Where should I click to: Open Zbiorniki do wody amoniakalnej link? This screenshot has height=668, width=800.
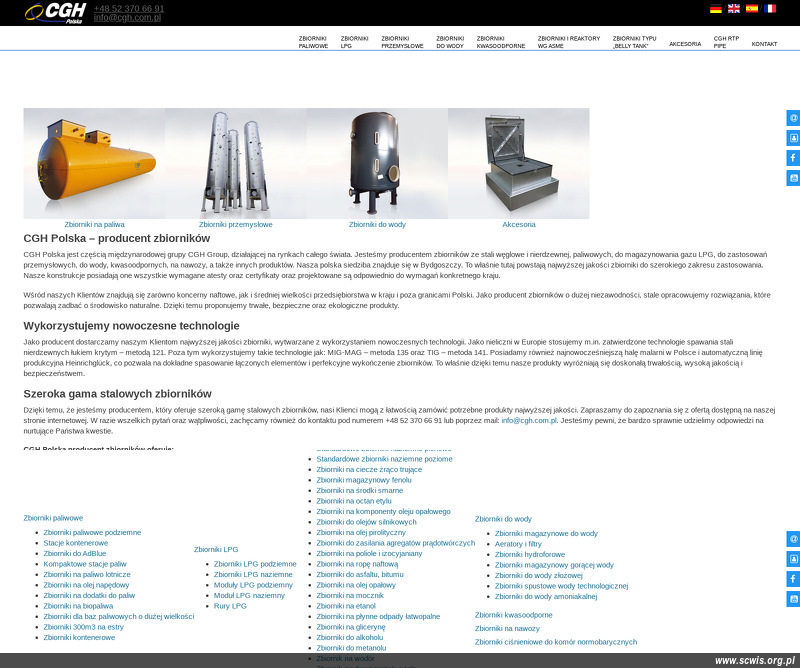[x=546, y=597]
